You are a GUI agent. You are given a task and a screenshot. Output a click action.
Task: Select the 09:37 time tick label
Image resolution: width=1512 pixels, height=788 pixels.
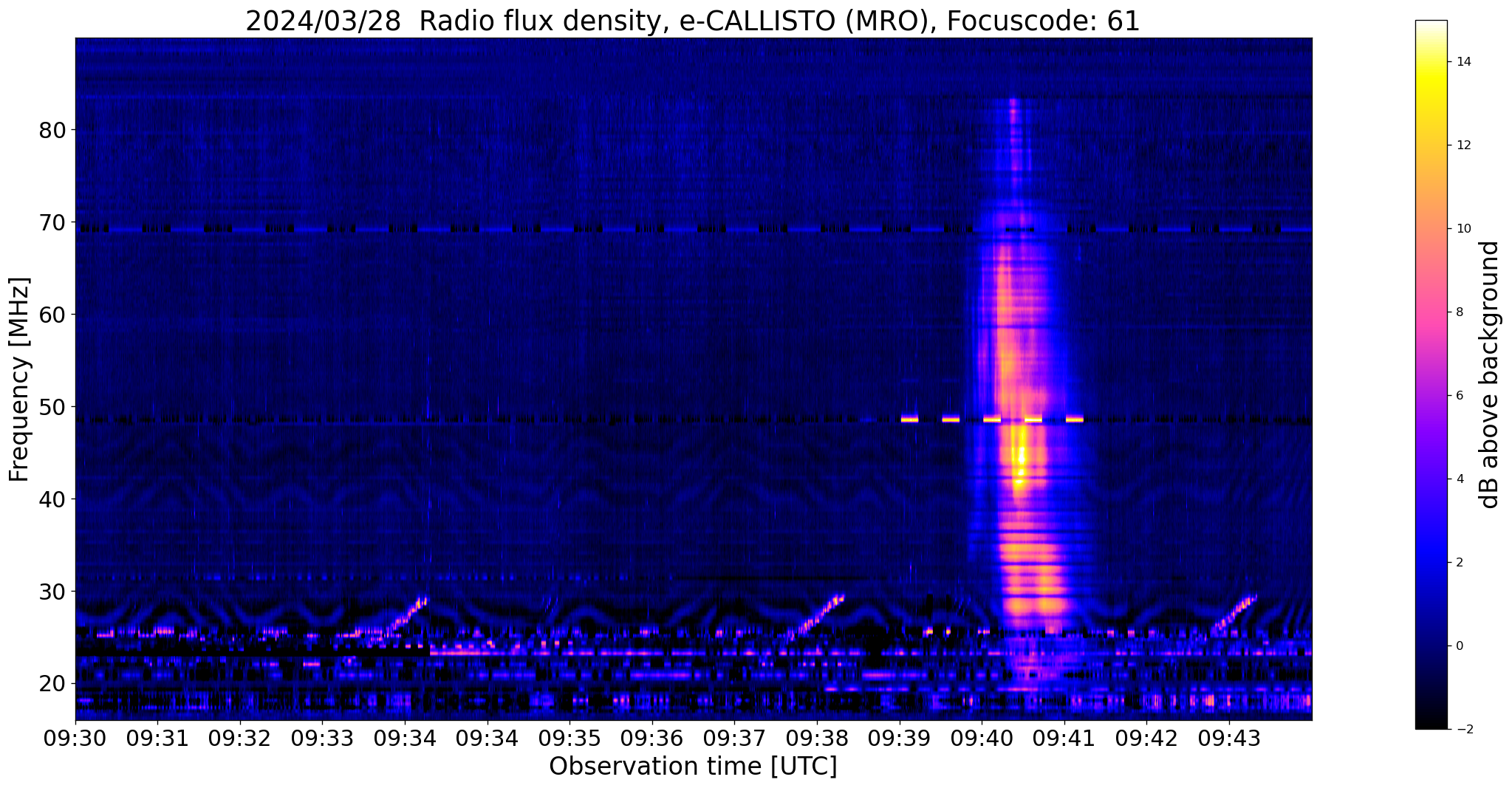(734, 739)
